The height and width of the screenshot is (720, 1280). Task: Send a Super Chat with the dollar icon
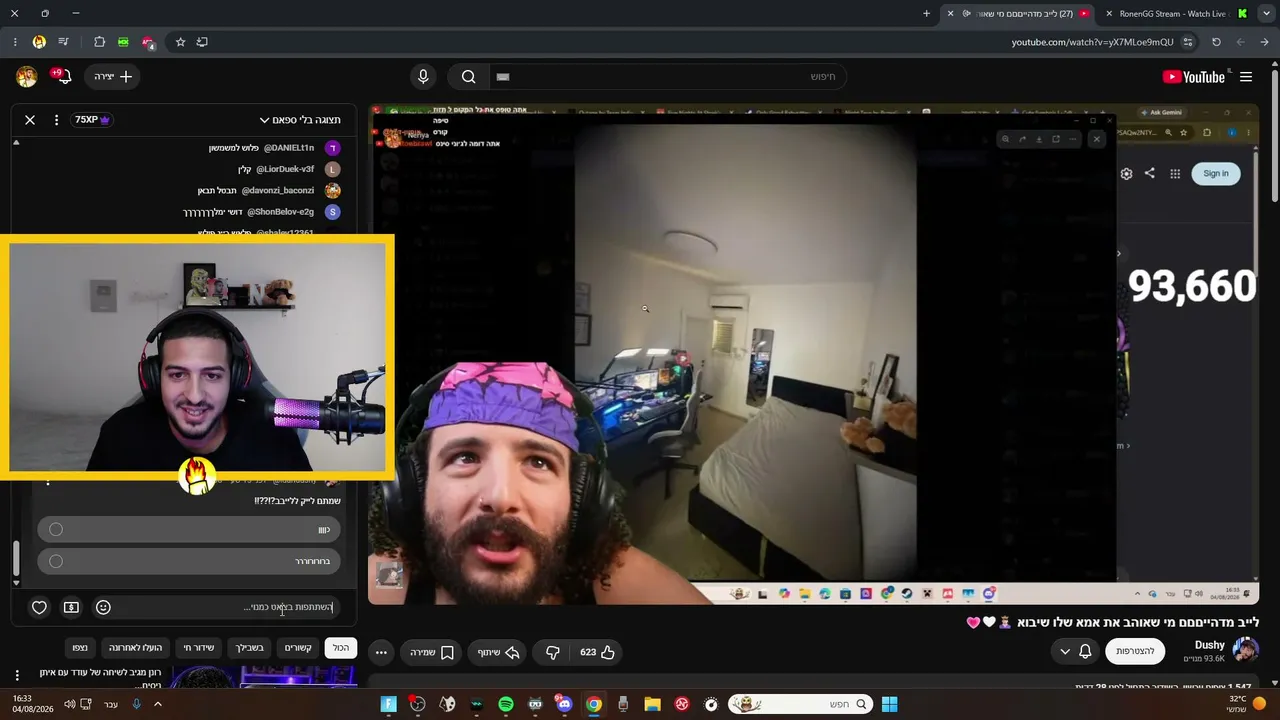point(71,607)
